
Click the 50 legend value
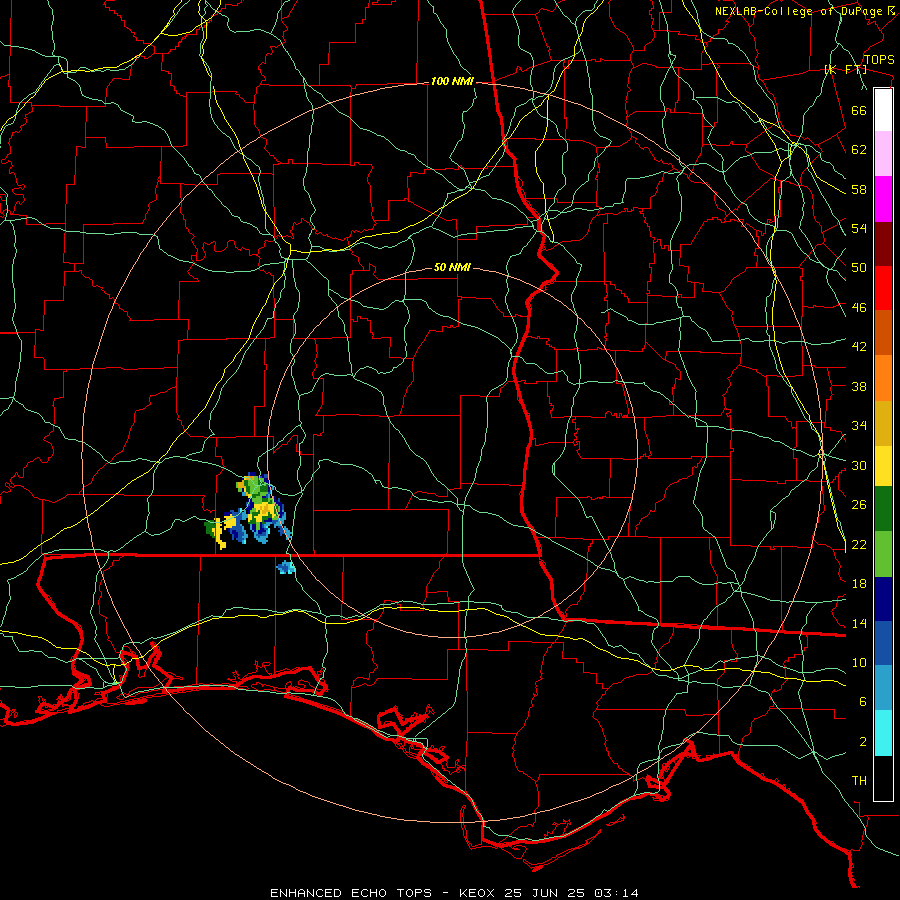859,268
